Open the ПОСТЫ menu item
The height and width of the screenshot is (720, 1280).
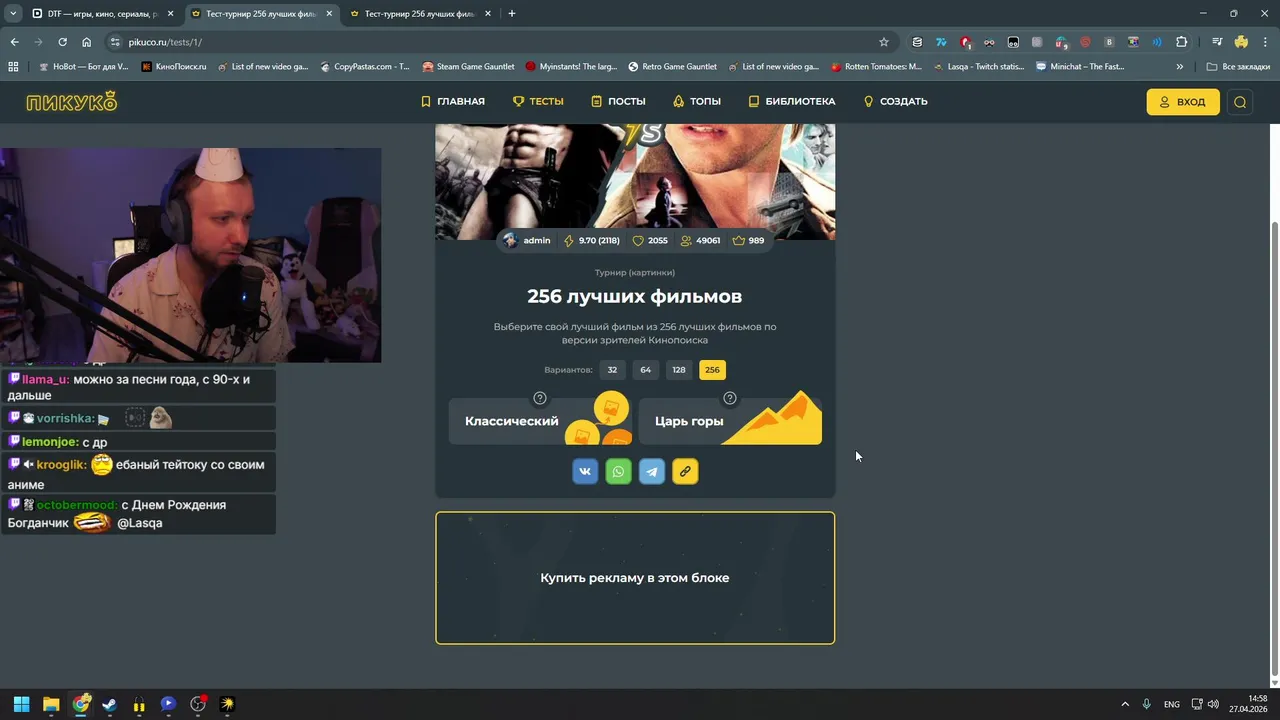618,102
